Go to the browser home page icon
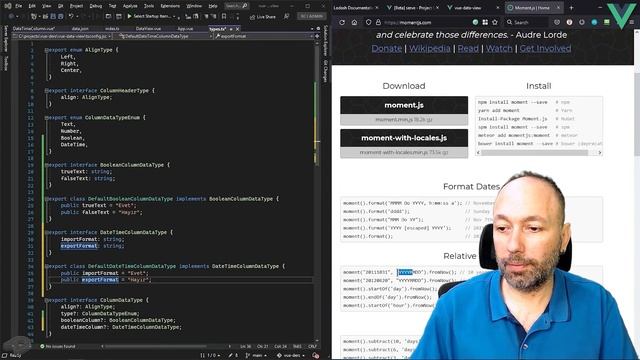This screenshot has height=360, width=640. pos(354,22)
